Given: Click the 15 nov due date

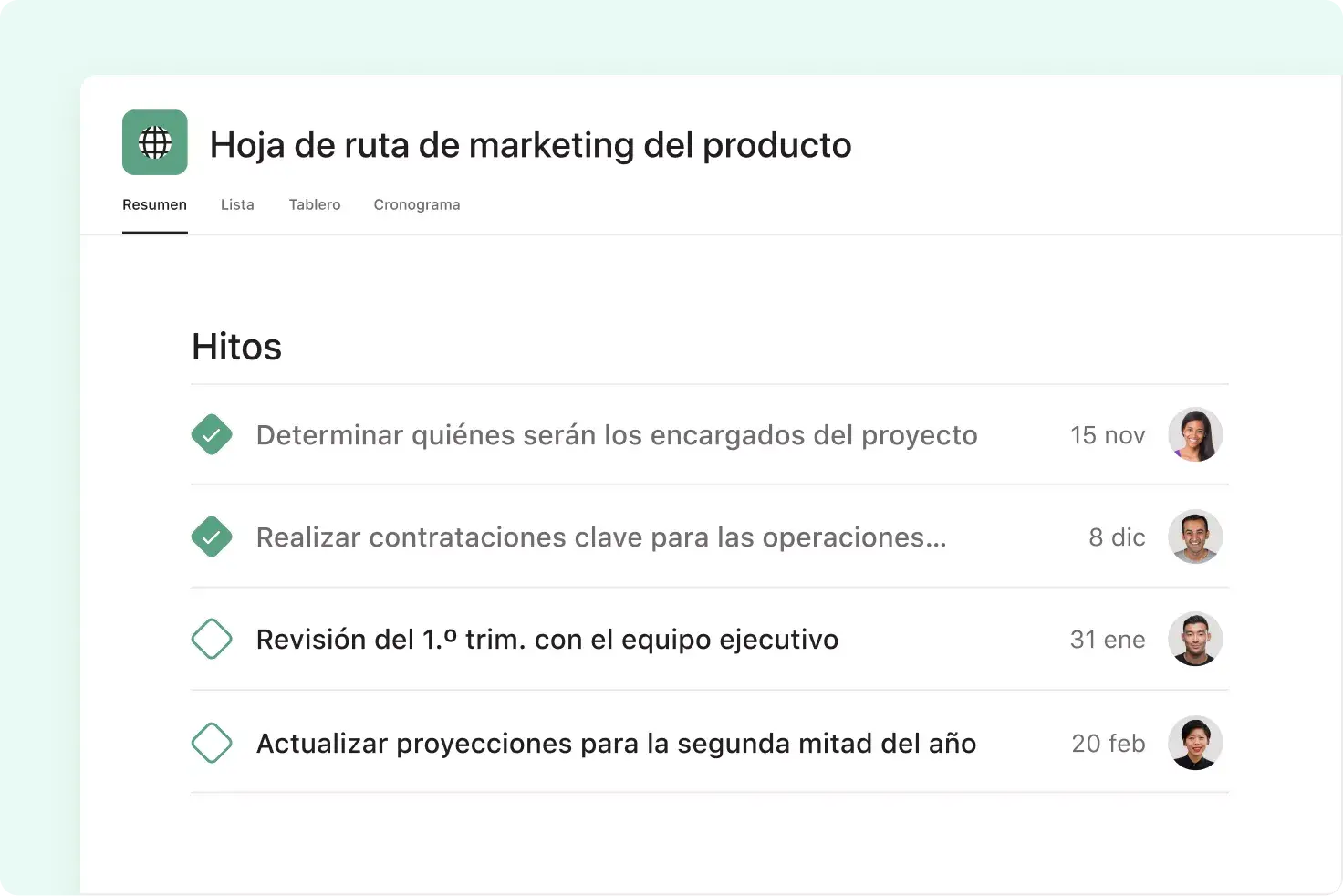Looking at the screenshot, I should (x=1107, y=435).
